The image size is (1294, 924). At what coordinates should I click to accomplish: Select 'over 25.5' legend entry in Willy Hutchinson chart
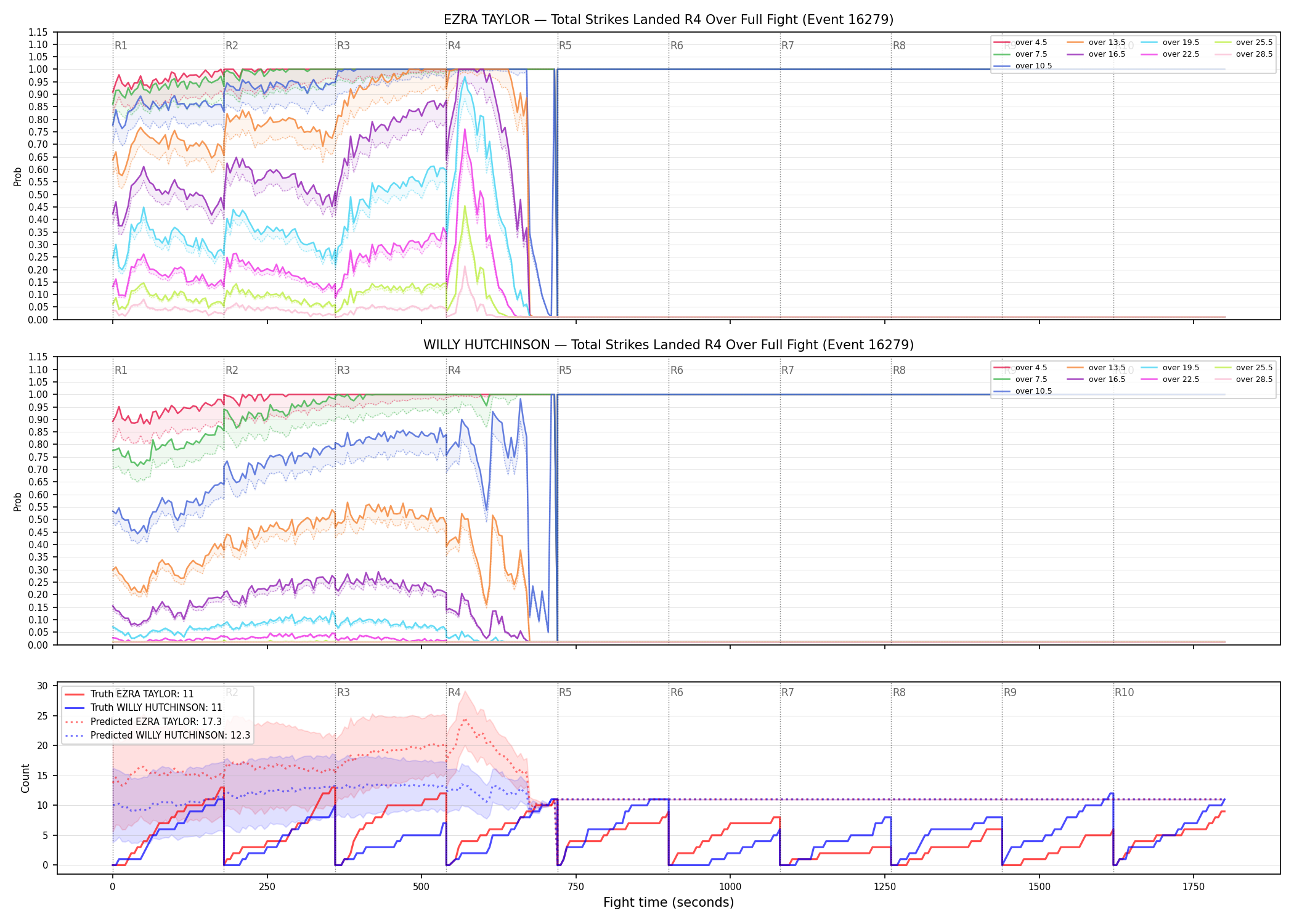(x=1243, y=368)
